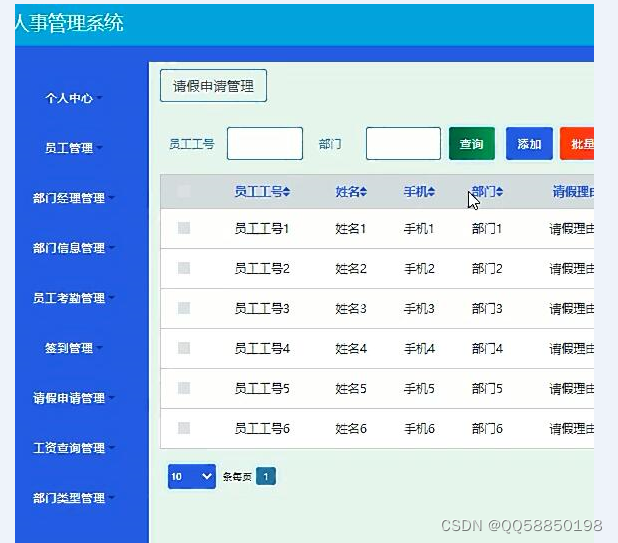Sort by 姓名 column arrows
This screenshot has height=543, width=618.
(x=363, y=192)
